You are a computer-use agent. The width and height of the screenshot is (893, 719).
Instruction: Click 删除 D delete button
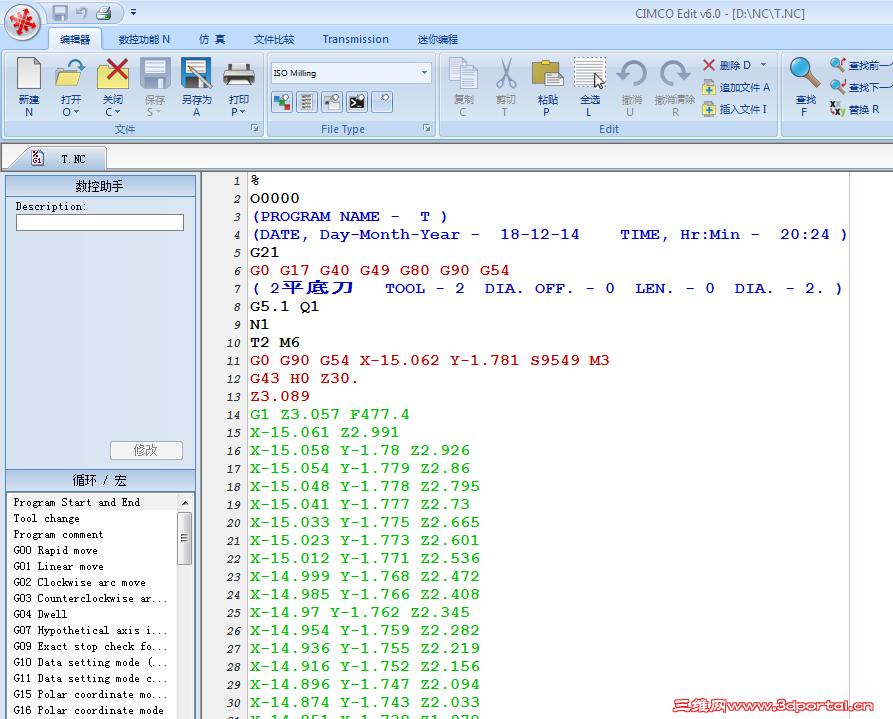point(727,65)
